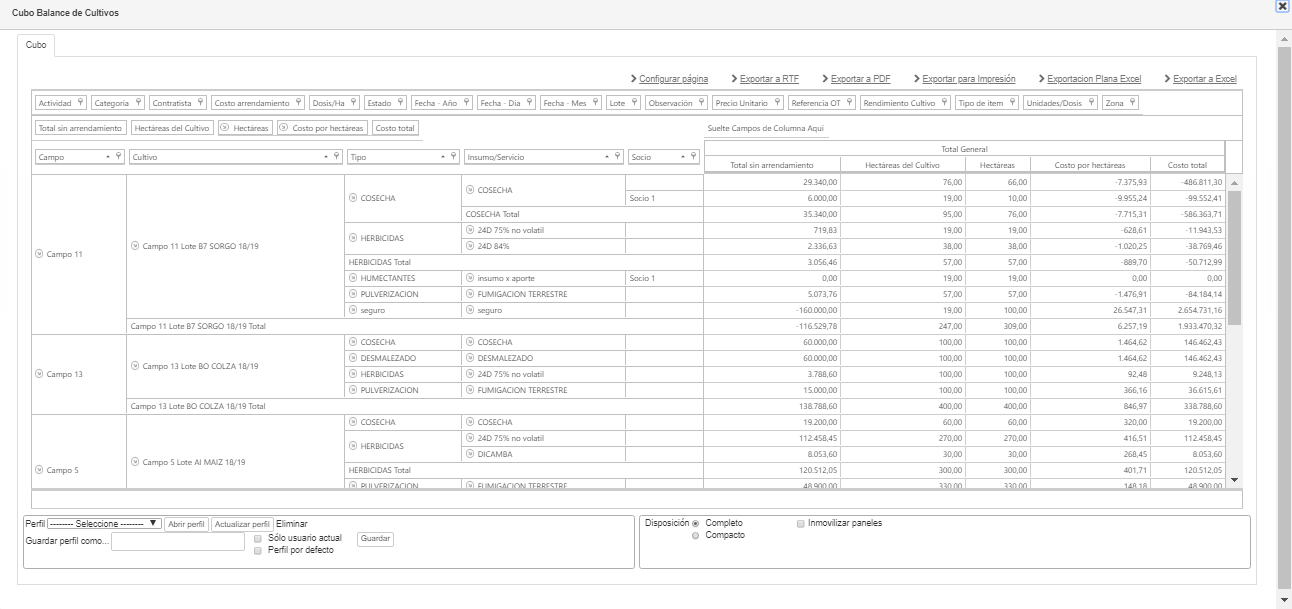Close the Cubo Balance de Cultivos window
Viewport: 1292px width, 609px height.
click(x=1282, y=6)
